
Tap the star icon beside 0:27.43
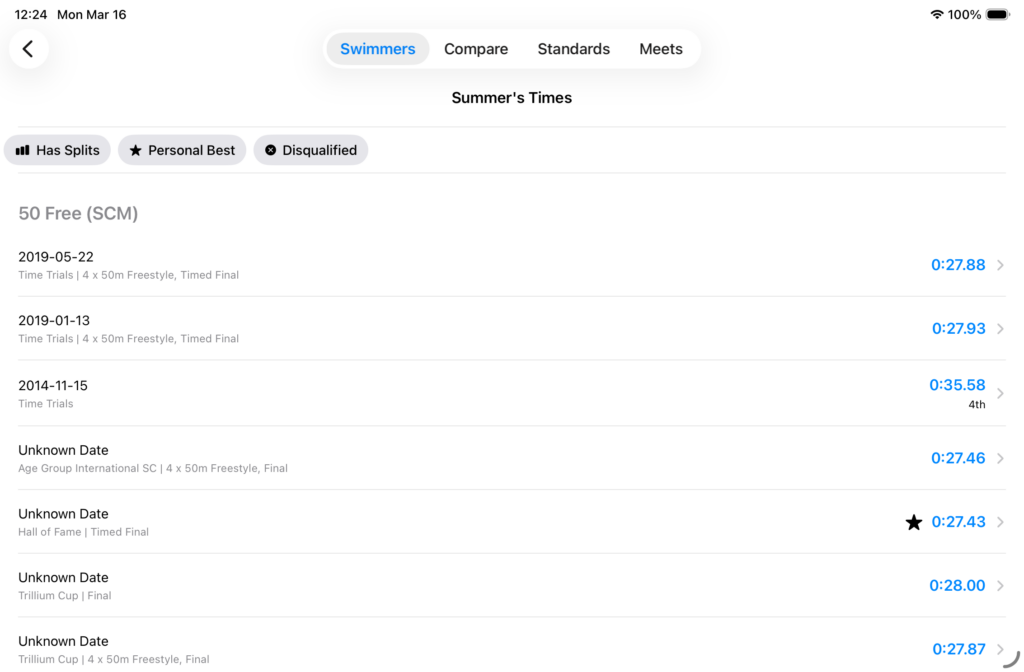(913, 522)
